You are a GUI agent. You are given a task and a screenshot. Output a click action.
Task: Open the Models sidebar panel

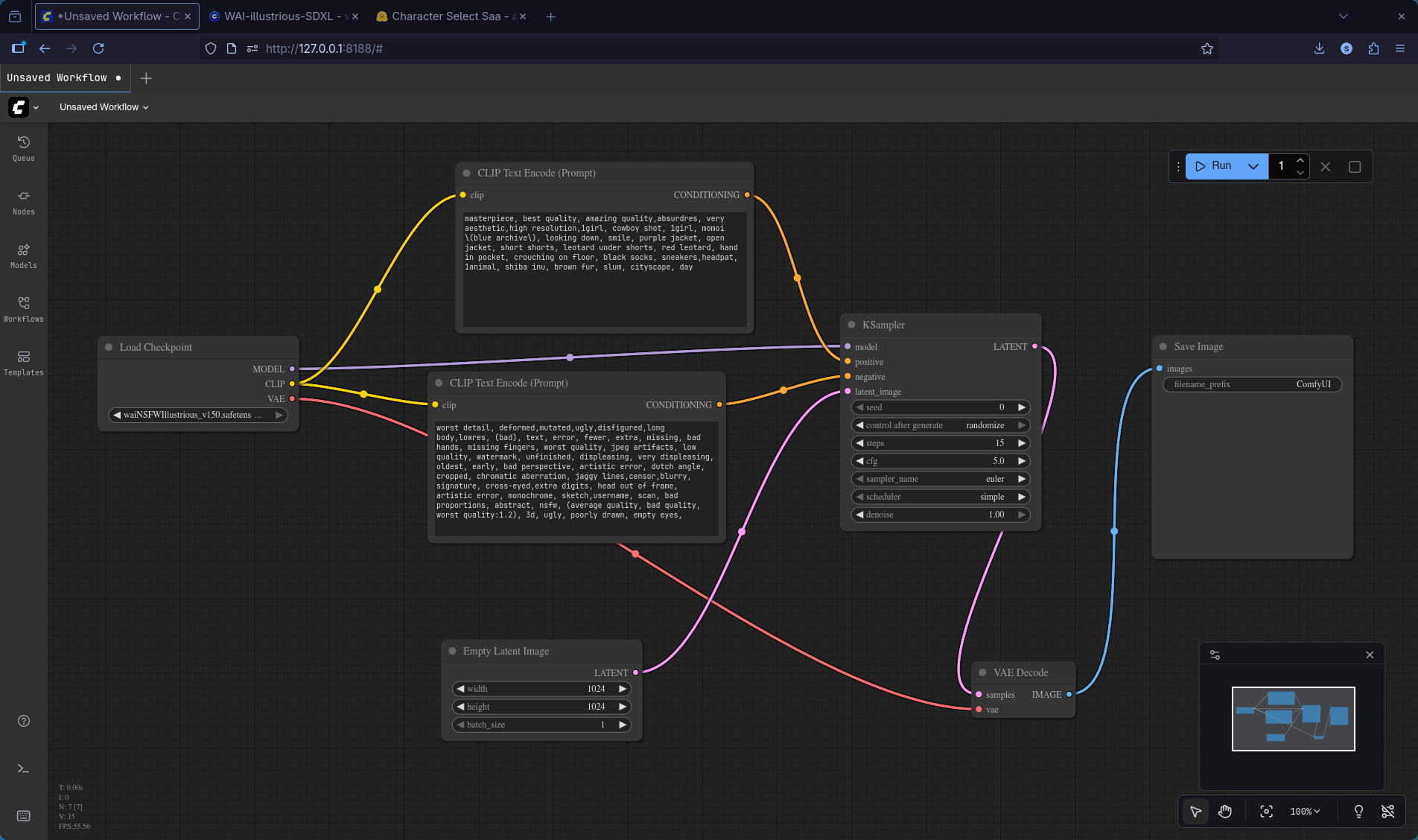pyautogui.click(x=24, y=255)
